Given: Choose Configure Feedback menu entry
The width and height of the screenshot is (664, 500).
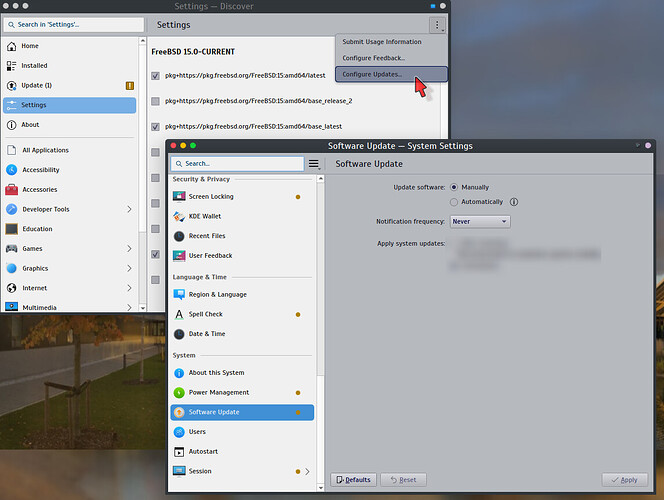Looking at the screenshot, I should [x=391, y=58].
